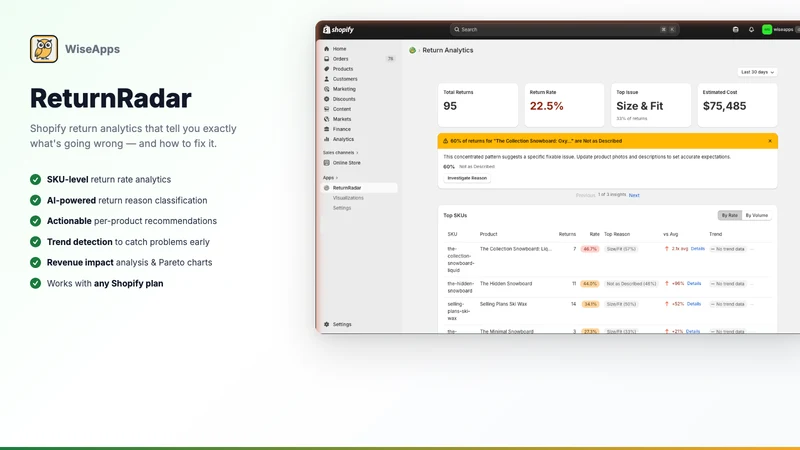The image size is (800, 450).
Task: Click the WiseApps owl logo
Action: point(44,49)
